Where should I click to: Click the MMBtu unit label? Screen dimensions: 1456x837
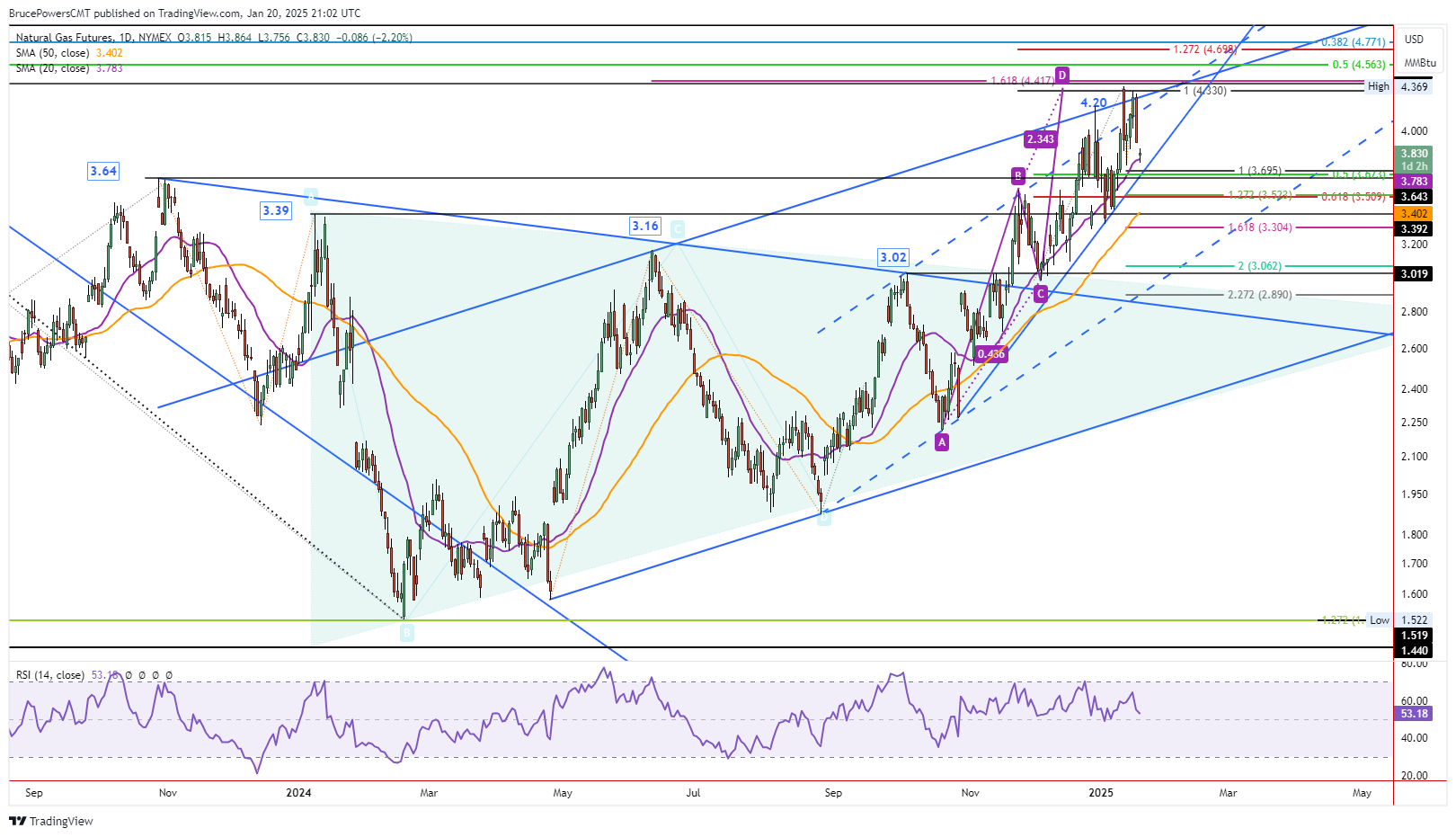1420,63
